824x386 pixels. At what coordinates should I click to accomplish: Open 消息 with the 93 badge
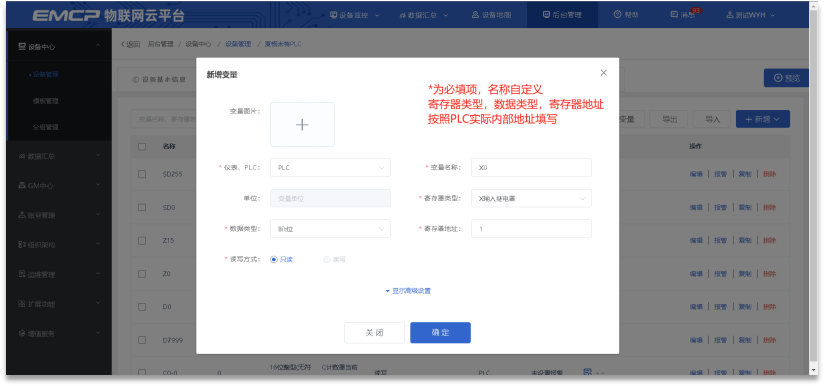pyautogui.click(x=683, y=15)
